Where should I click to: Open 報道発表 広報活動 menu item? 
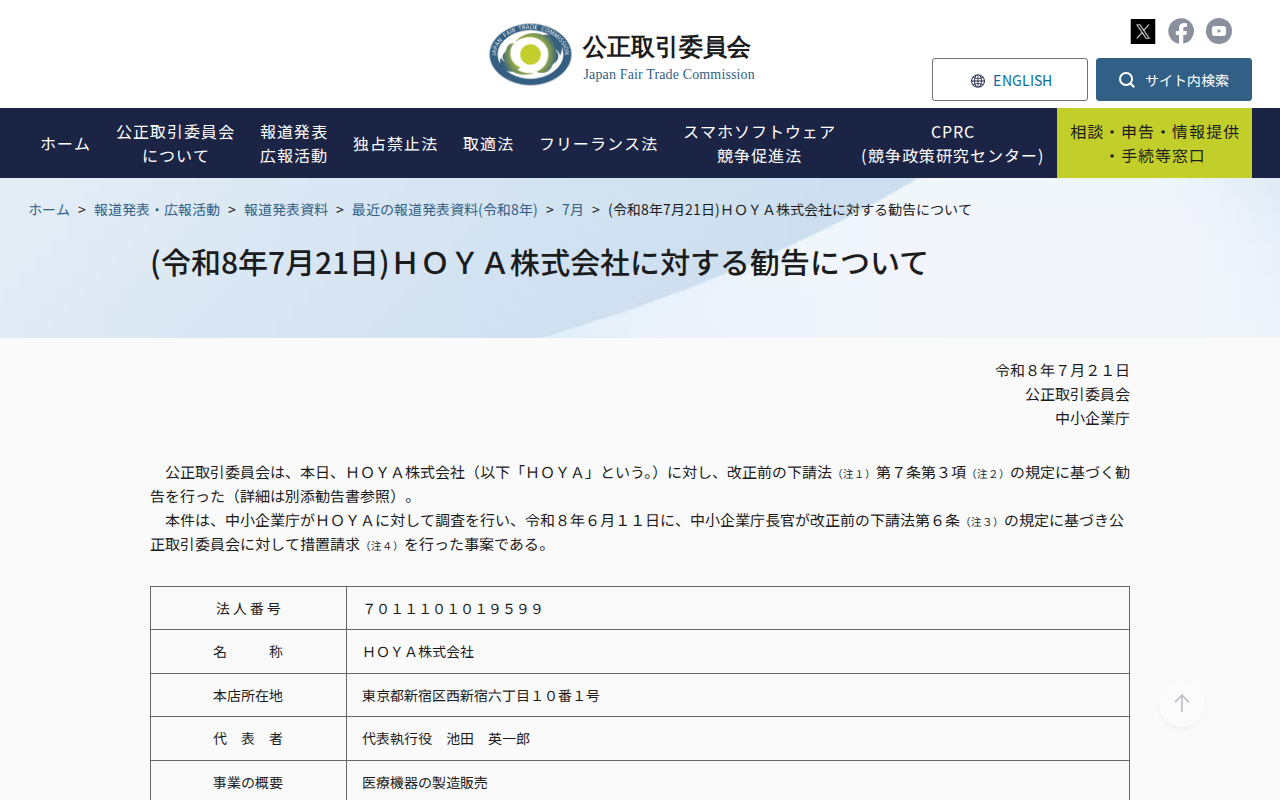point(294,144)
